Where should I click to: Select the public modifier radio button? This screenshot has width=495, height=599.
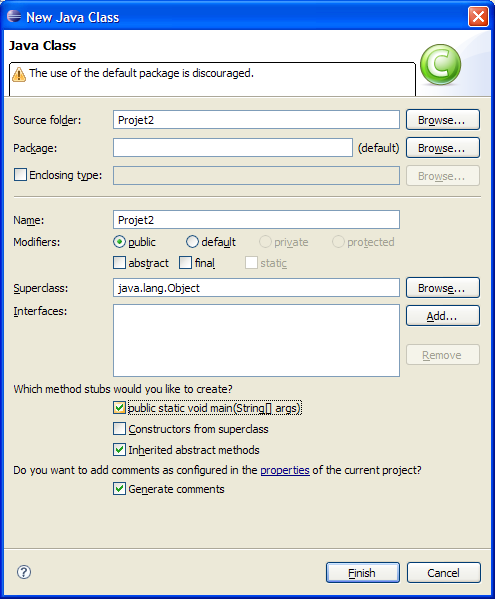coord(119,241)
